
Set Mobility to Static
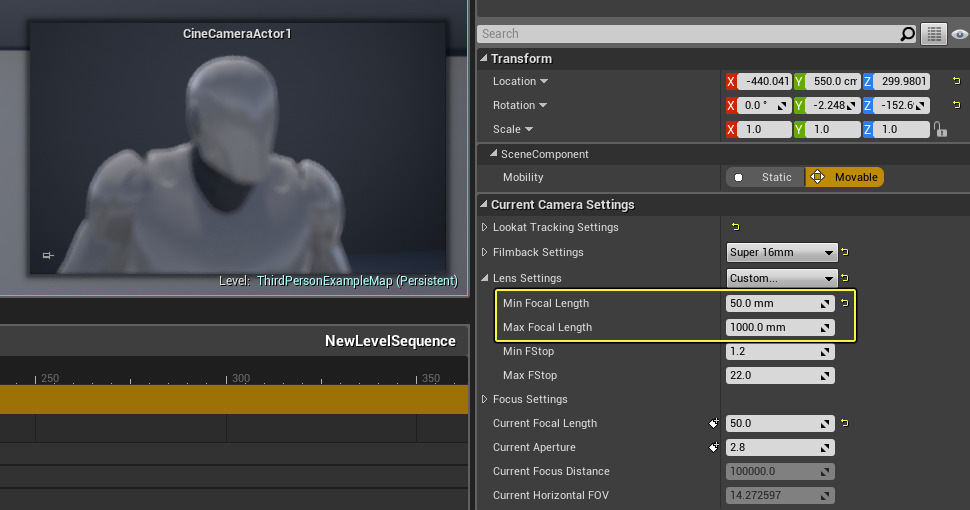pos(765,177)
